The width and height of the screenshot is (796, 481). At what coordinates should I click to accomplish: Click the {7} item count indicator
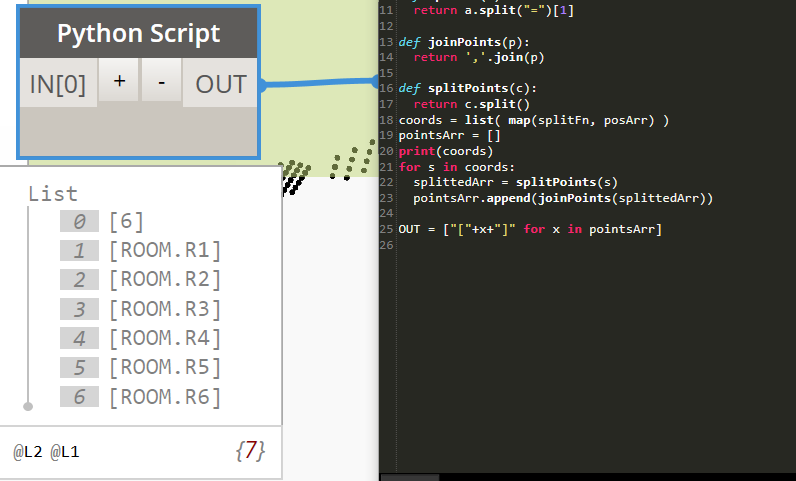(x=250, y=451)
